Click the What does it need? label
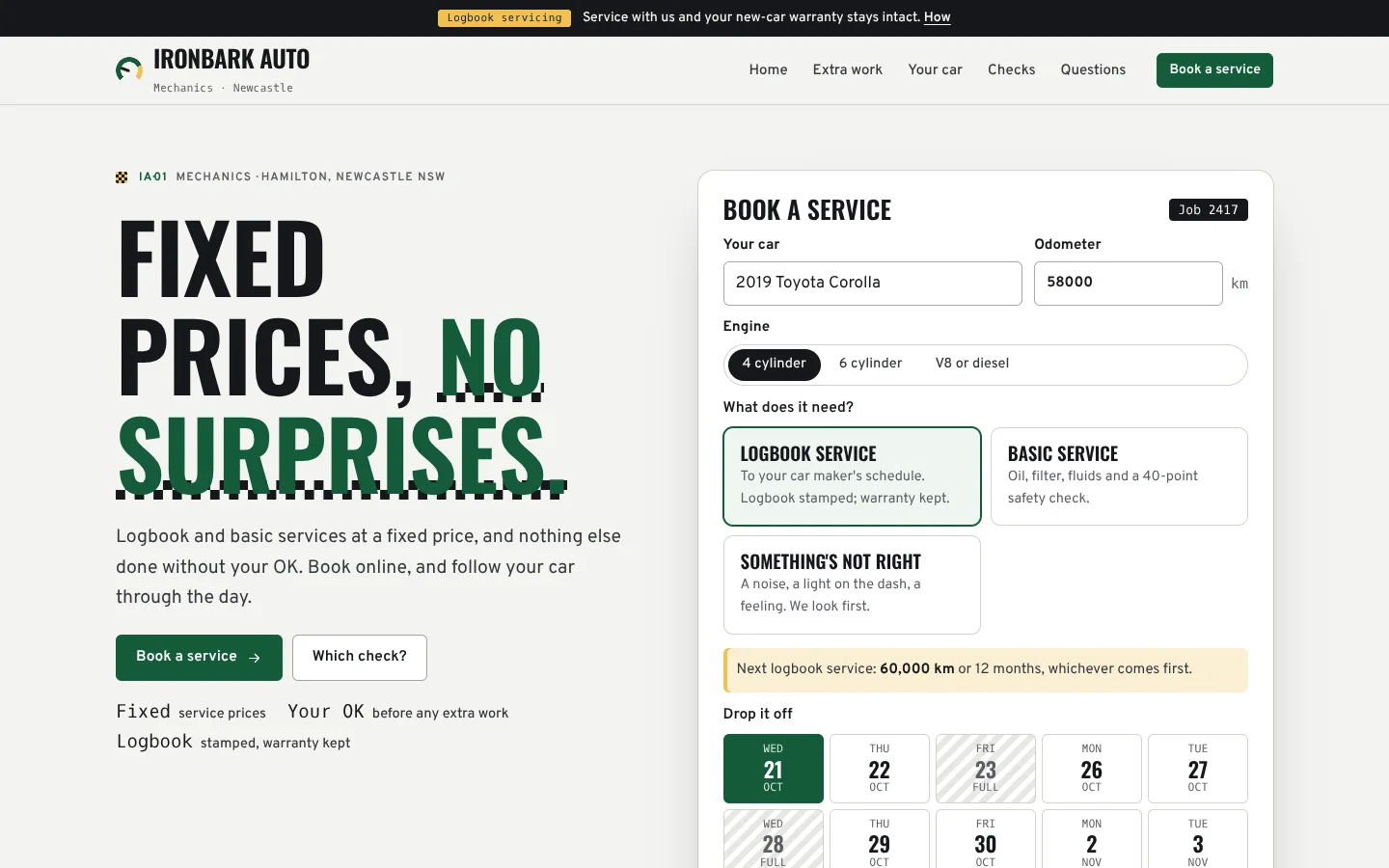The height and width of the screenshot is (868, 1389). point(788,407)
